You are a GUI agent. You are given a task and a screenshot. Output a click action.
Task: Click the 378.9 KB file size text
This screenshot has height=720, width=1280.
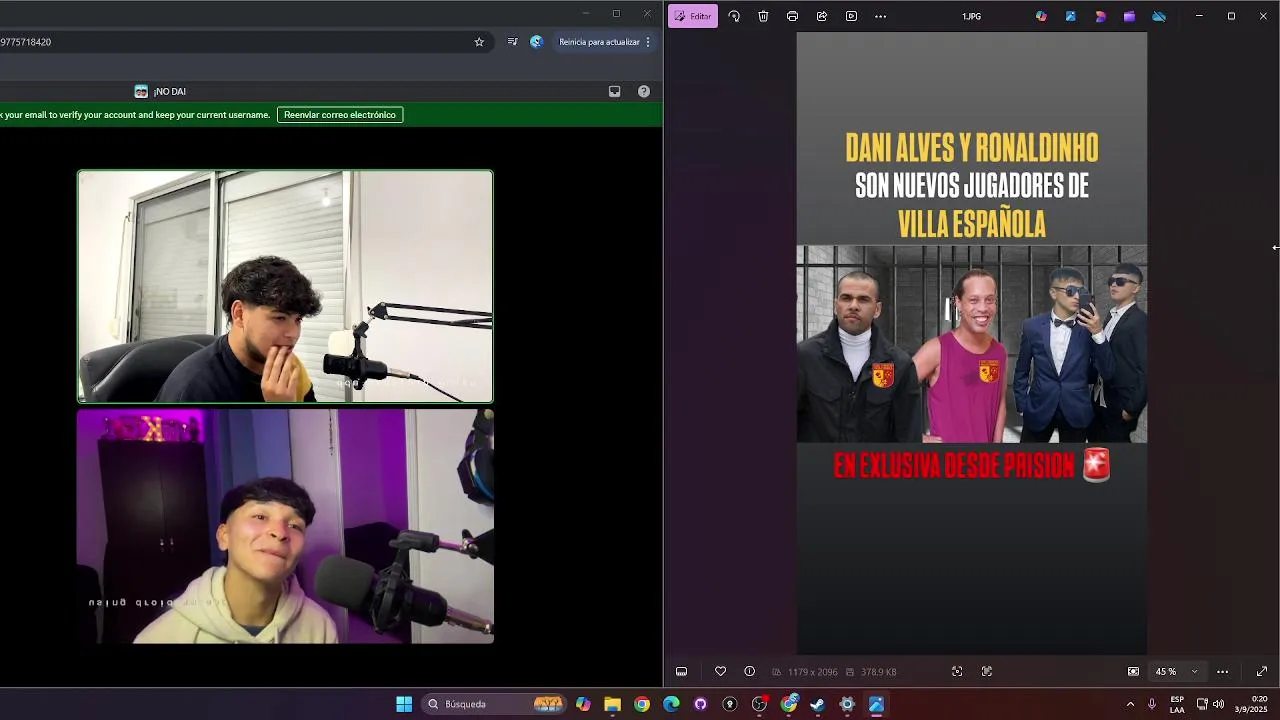pos(878,672)
